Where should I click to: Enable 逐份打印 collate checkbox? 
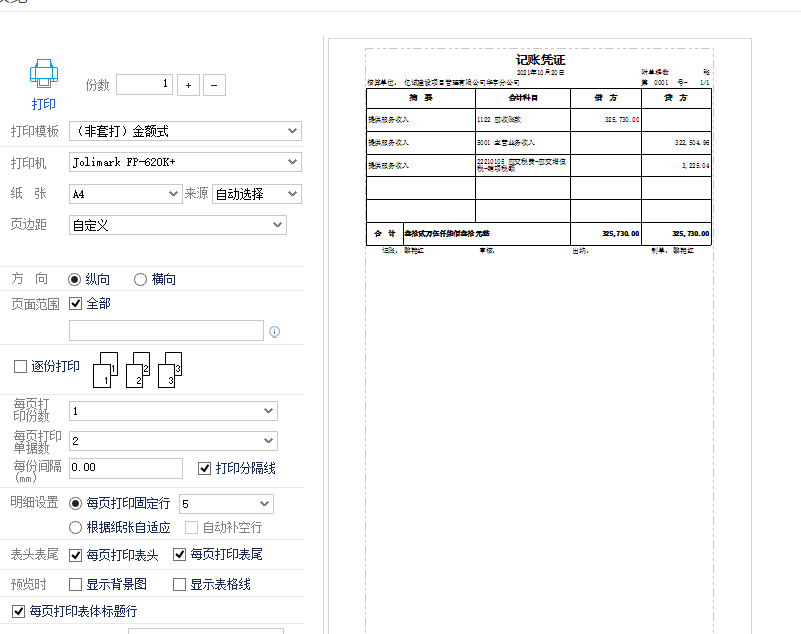pyautogui.click(x=20, y=366)
